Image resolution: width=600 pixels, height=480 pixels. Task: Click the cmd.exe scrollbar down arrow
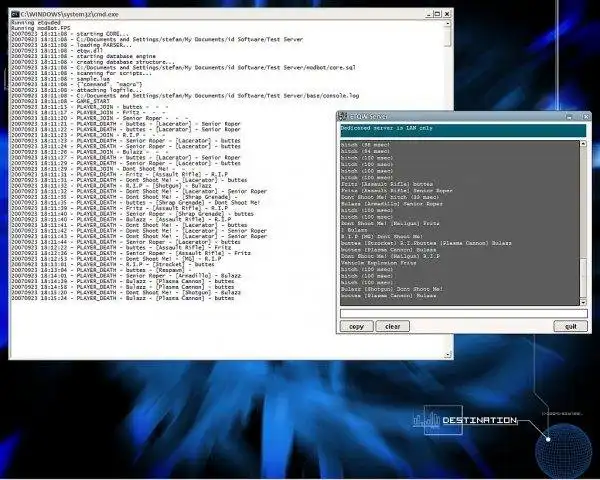[x=448, y=355]
